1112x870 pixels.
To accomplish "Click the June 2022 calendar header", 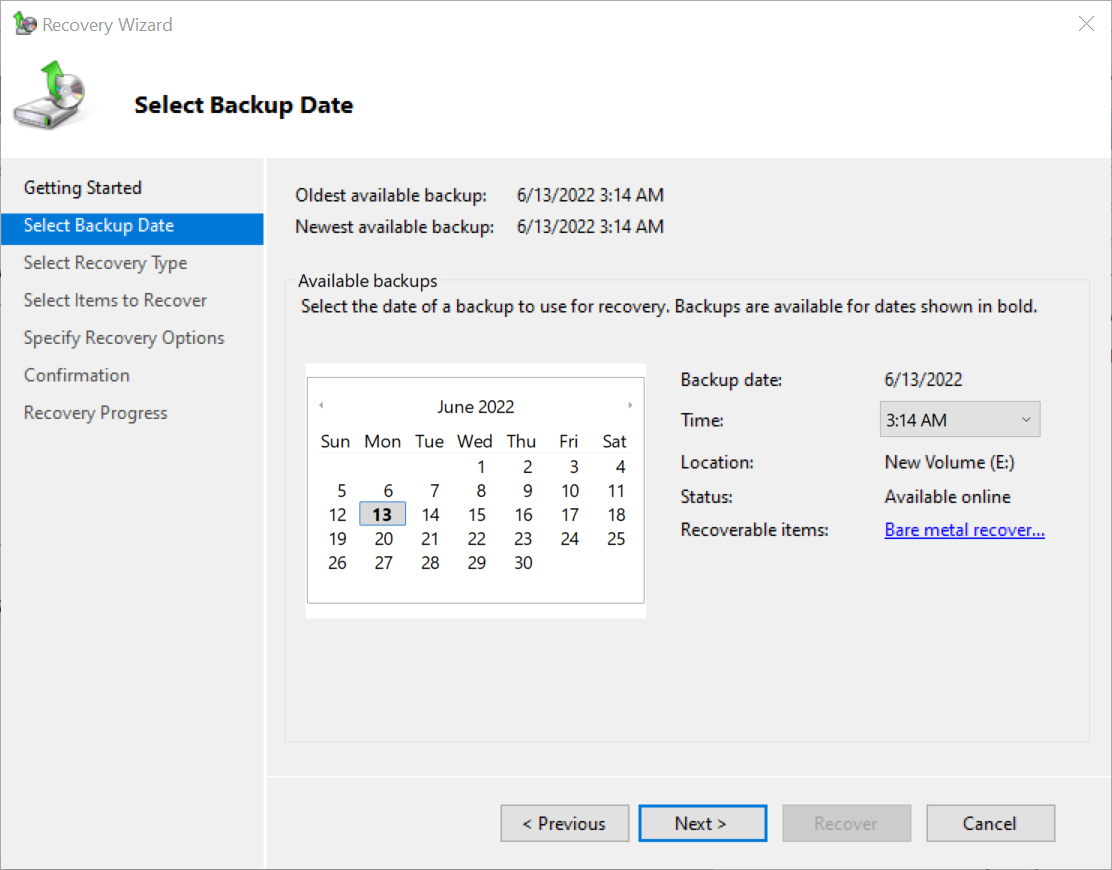I will [475, 406].
